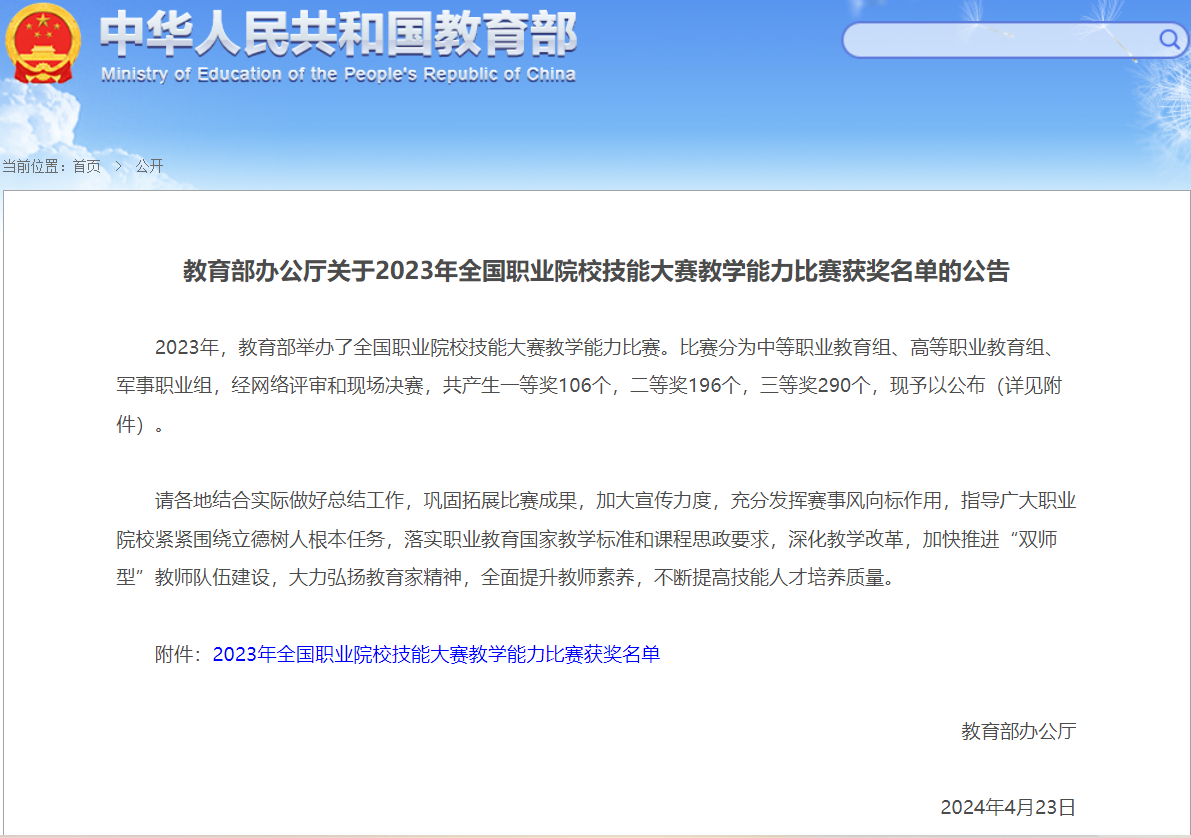
Task: Click the national emblem logo
Action: point(44,44)
